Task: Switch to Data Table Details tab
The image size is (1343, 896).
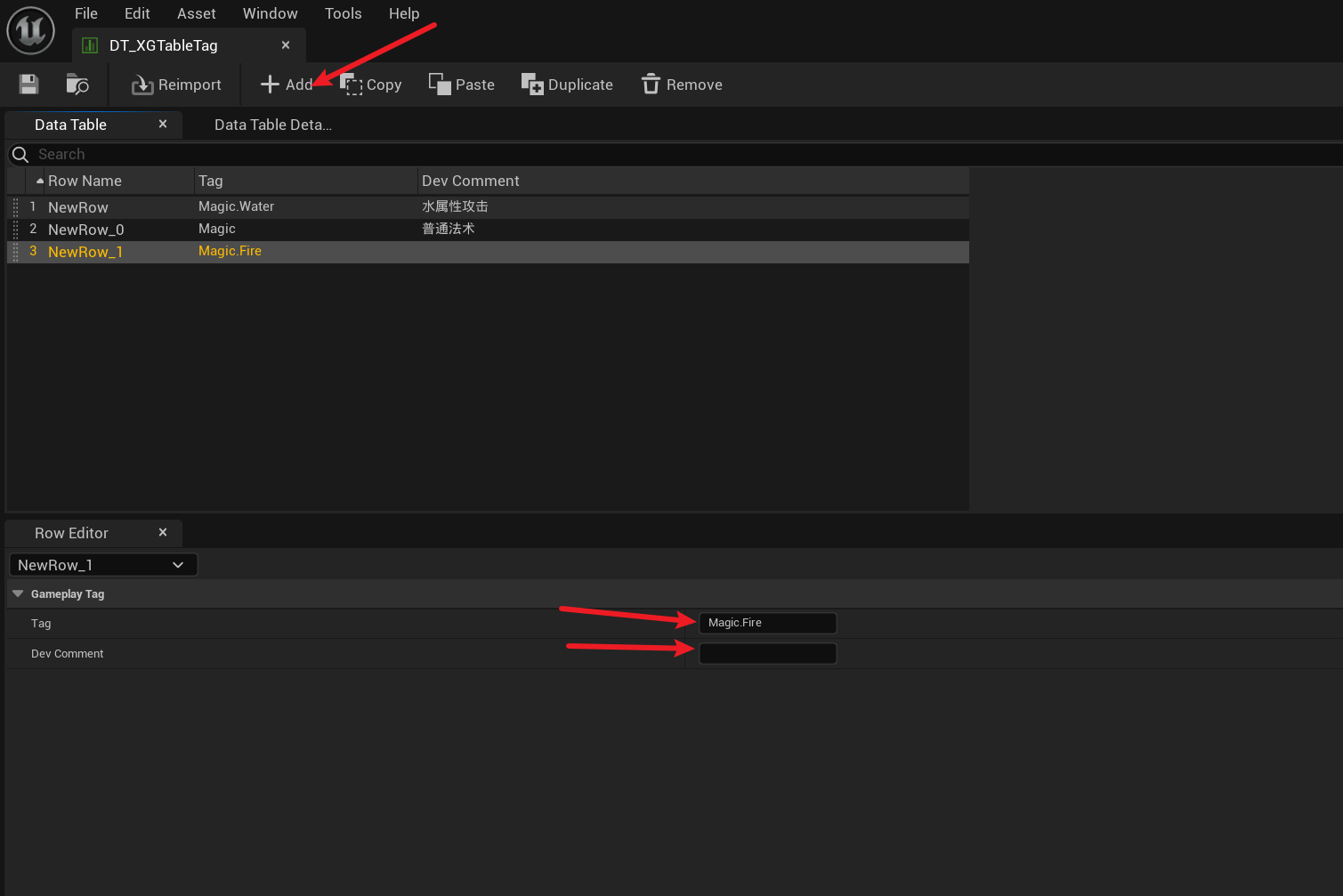Action: (273, 125)
